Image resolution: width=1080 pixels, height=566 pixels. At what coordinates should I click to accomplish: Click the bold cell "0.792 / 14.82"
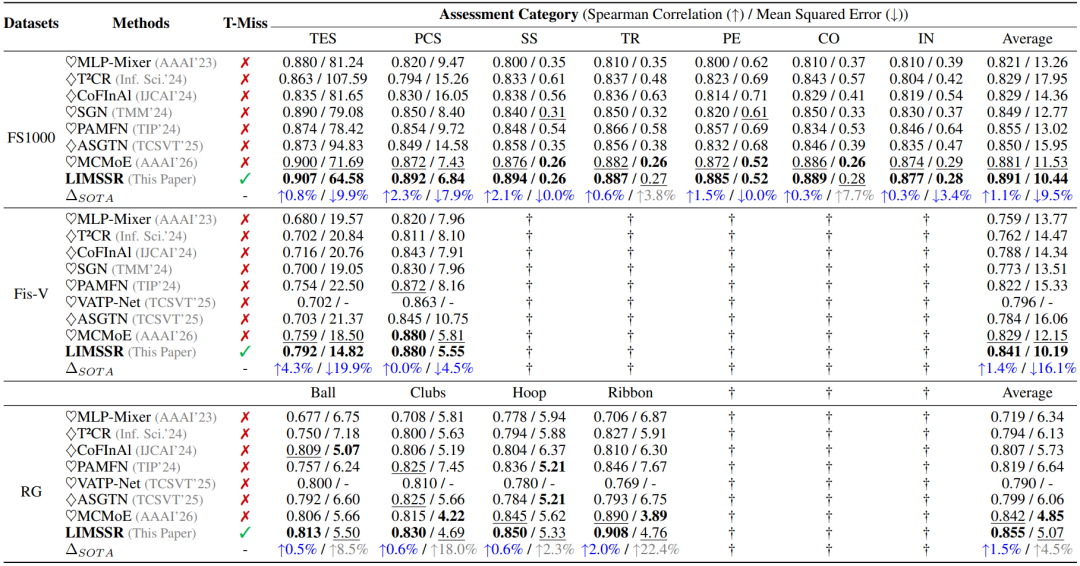(x=323, y=352)
